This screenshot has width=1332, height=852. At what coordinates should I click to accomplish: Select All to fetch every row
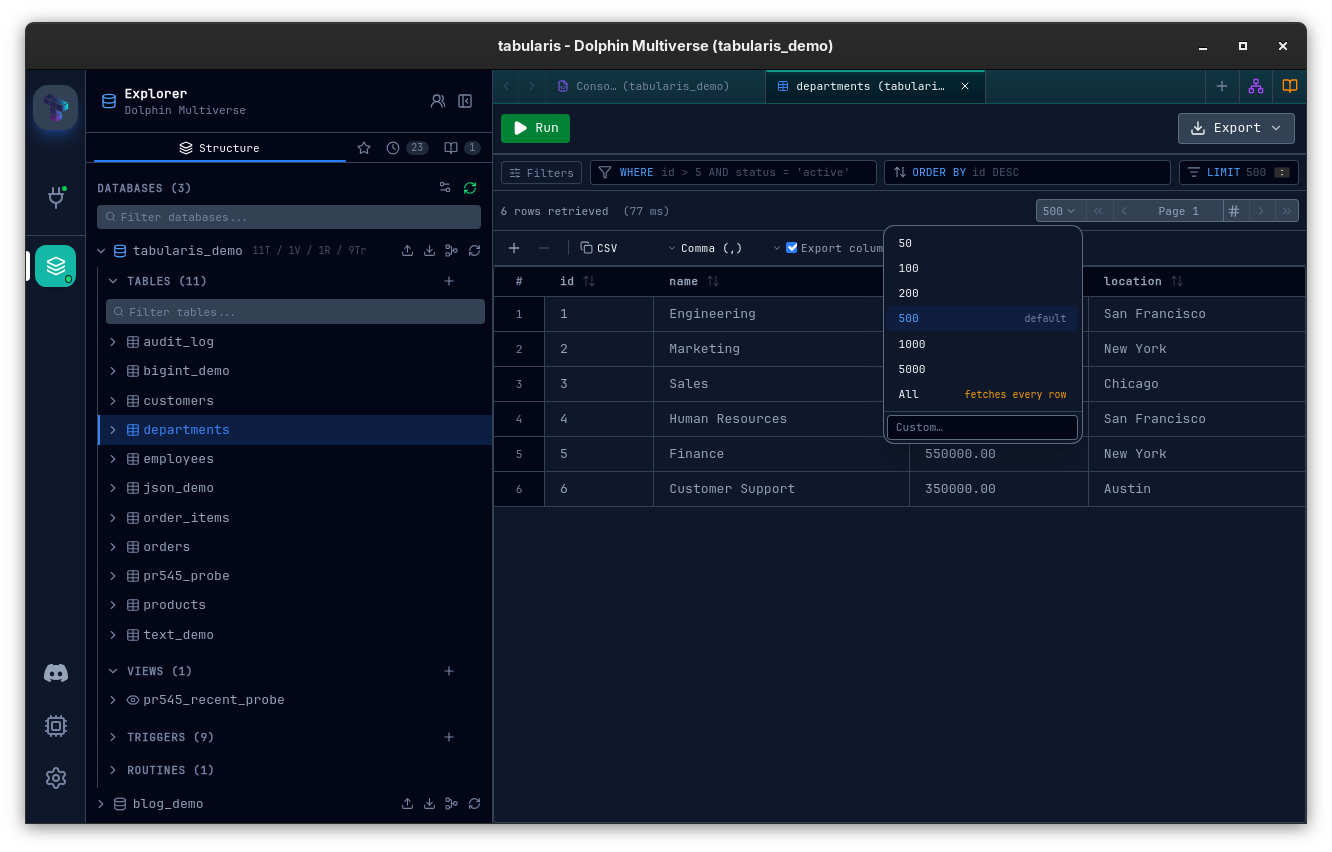tap(982, 394)
